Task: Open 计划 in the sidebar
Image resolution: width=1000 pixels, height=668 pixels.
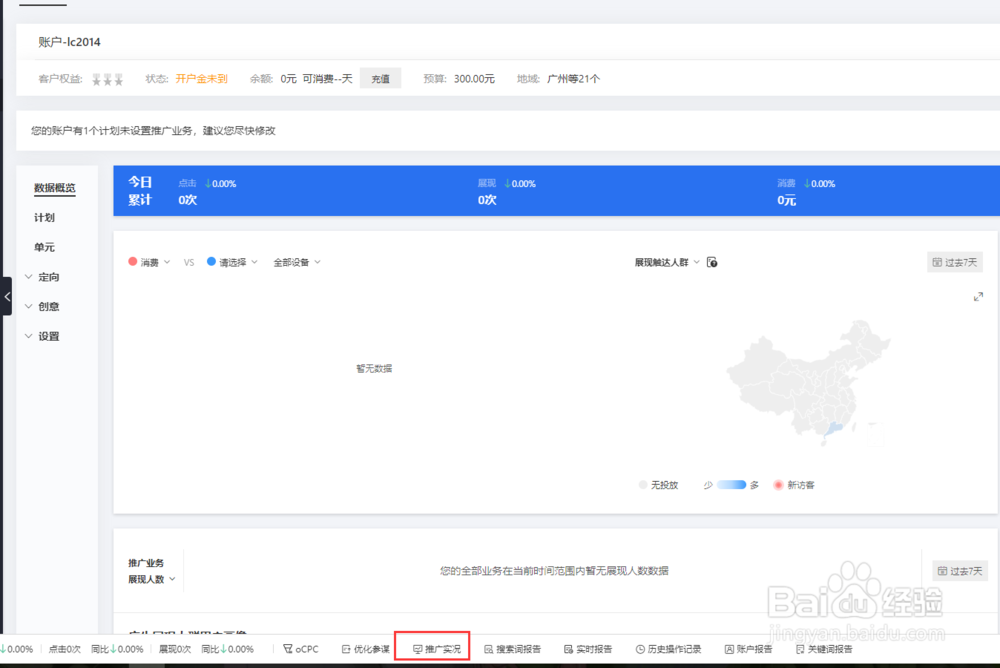Action: coord(45,218)
